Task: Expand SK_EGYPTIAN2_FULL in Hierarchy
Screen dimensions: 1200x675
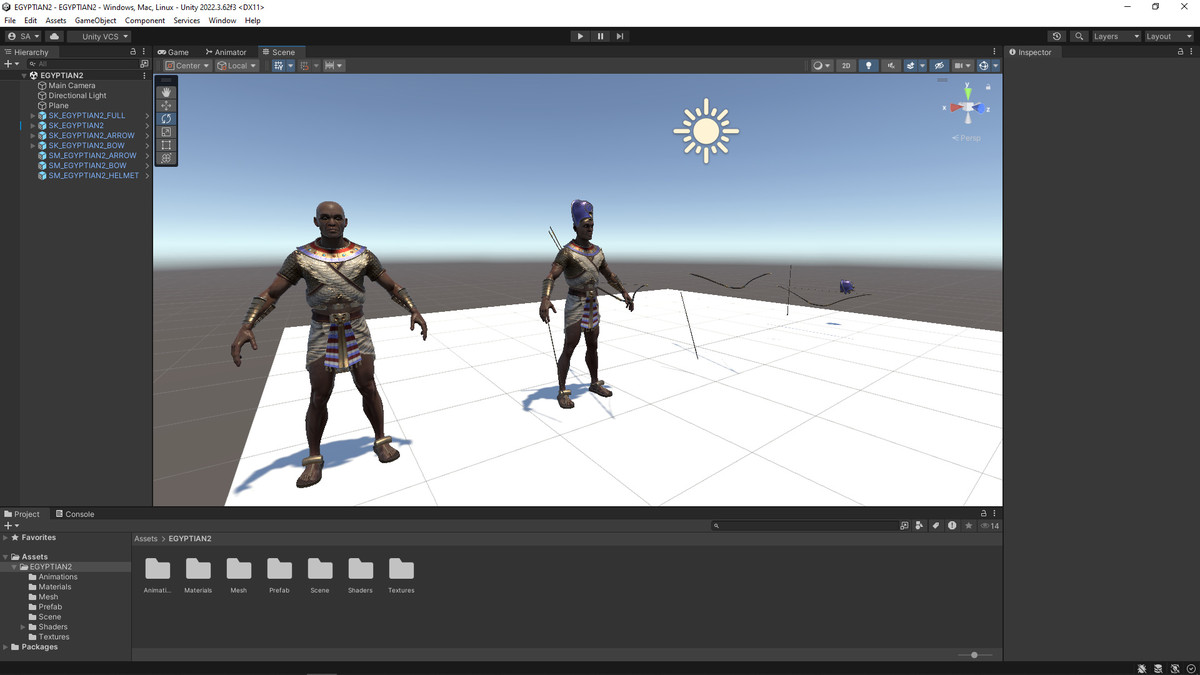Action: [32, 116]
